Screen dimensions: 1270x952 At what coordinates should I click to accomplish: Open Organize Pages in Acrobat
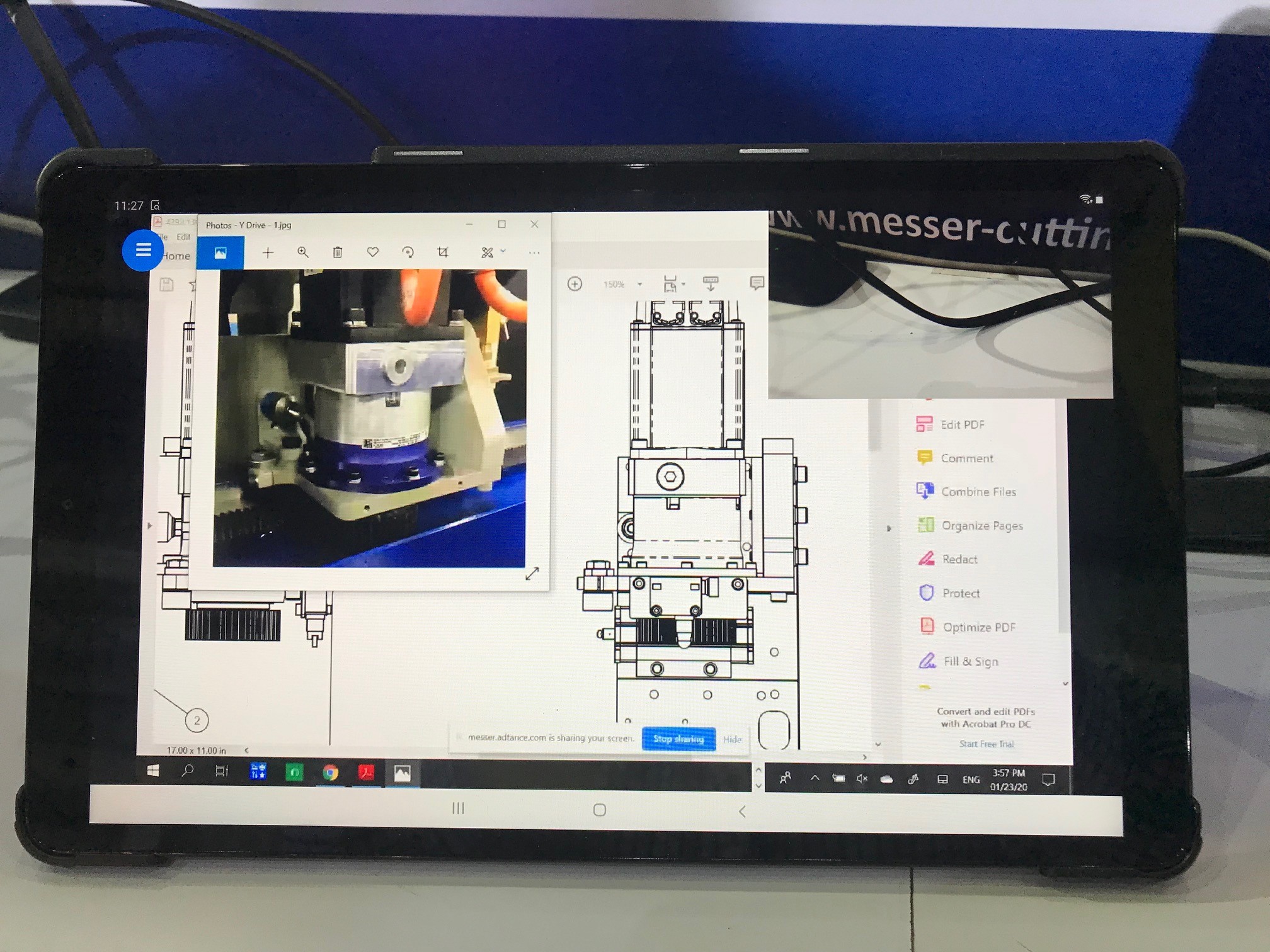pyautogui.click(x=983, y=525)
